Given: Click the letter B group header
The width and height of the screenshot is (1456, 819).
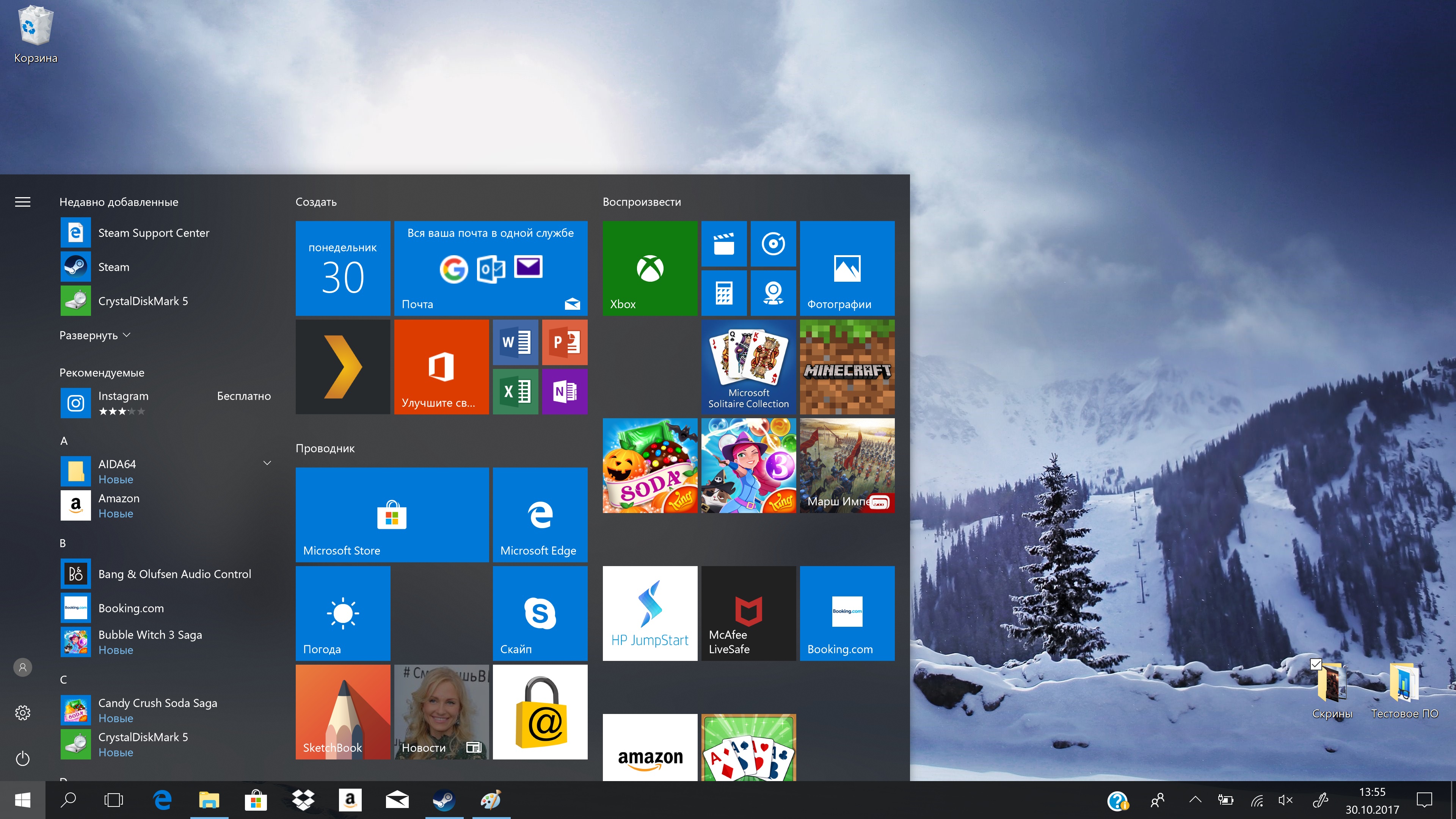Looking at the screenshot, I should 63,543.
